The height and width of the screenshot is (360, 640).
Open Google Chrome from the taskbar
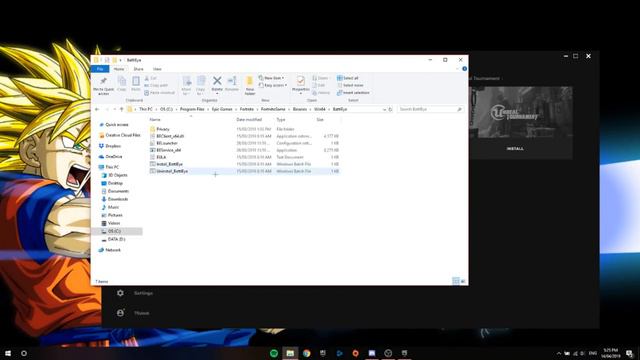pyautogui.click(x=307, y=353)
